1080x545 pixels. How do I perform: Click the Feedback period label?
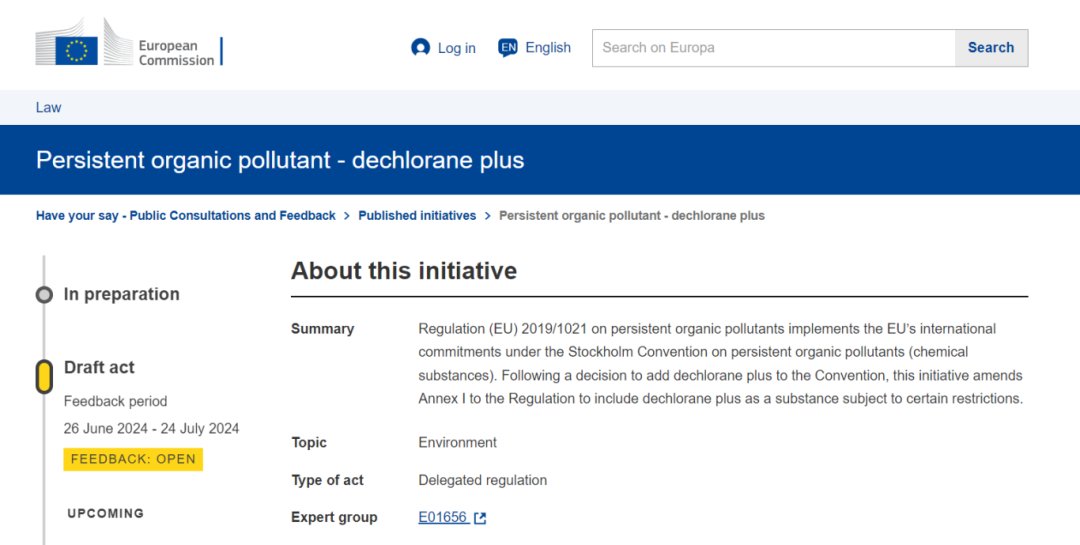click(115, 401)
